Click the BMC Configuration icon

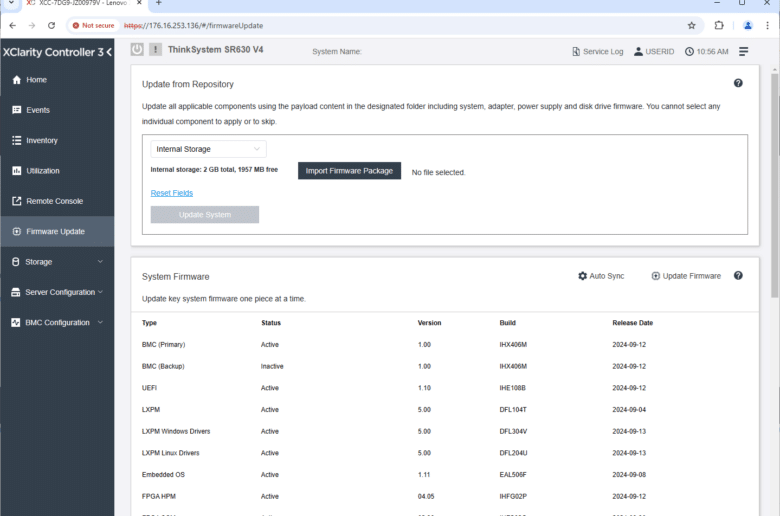click(15, 322)
